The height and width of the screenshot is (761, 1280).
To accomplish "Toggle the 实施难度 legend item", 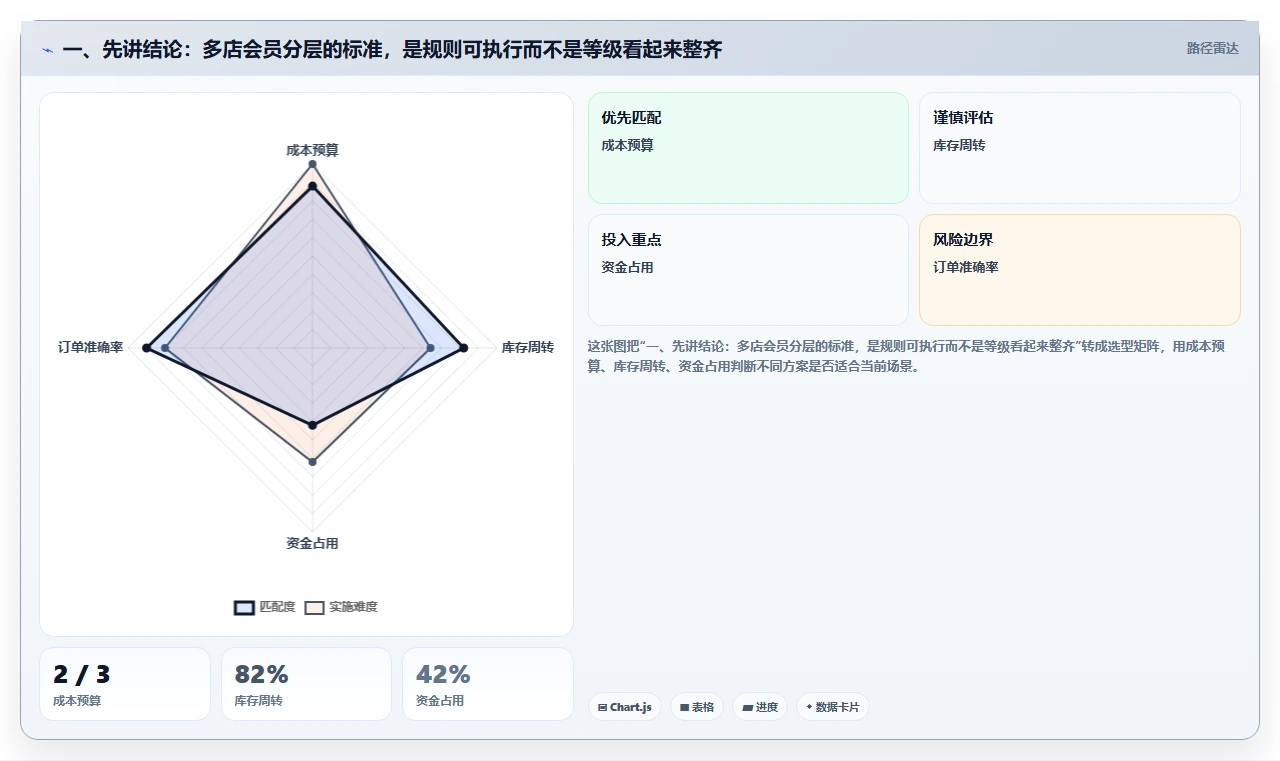I will (341, 607).
